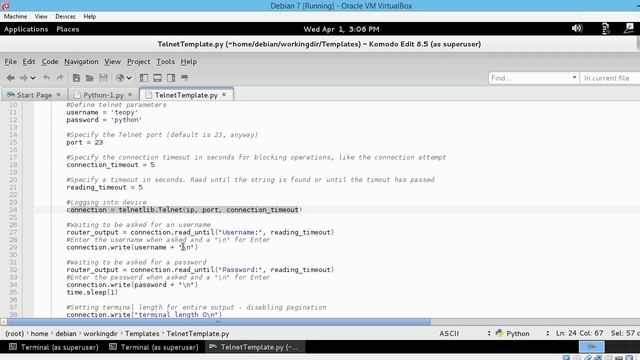
Task: Click the code line "time.sleep(1)"
Action: [x=92, y=292]
